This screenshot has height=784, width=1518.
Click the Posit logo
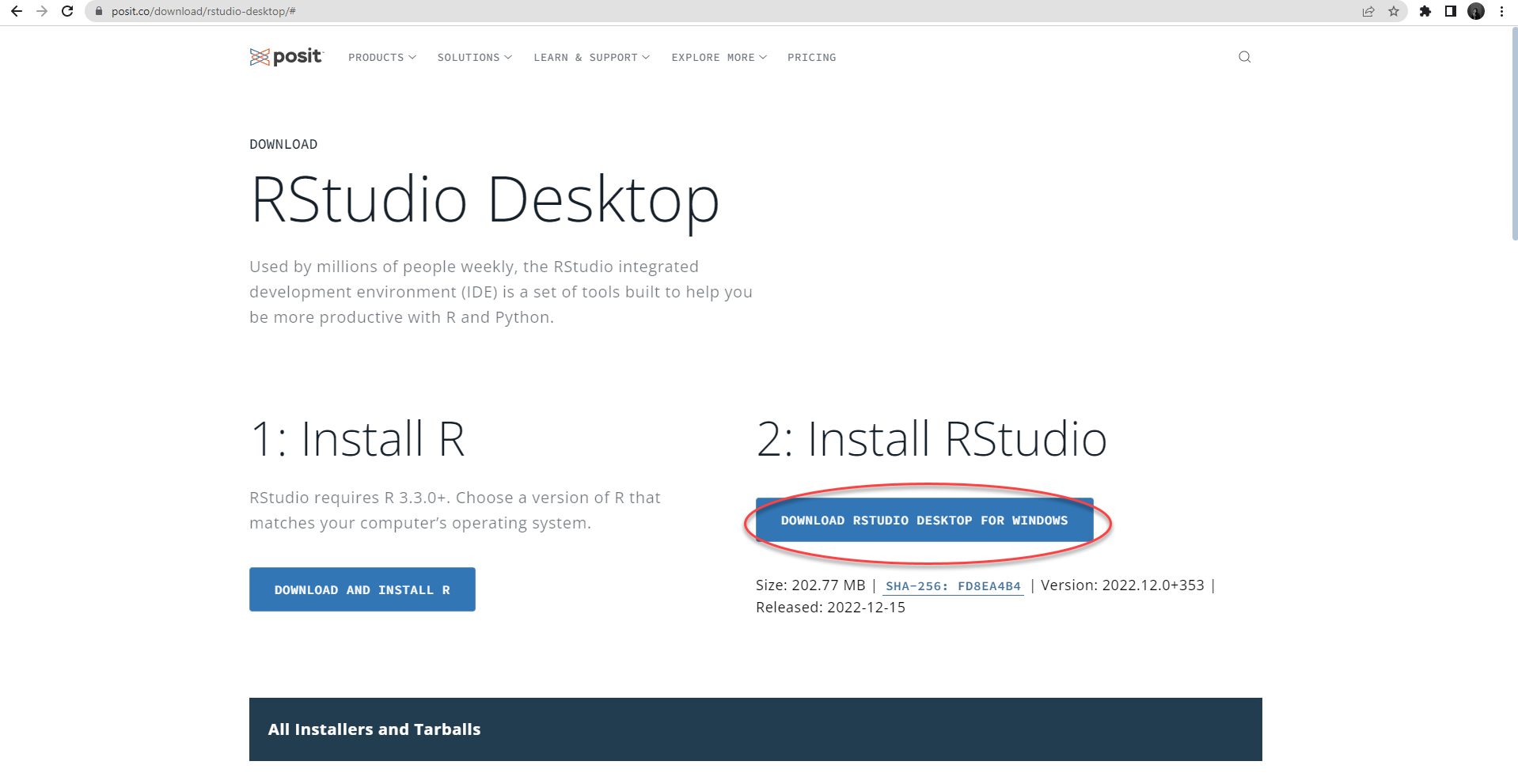point(287,57)
